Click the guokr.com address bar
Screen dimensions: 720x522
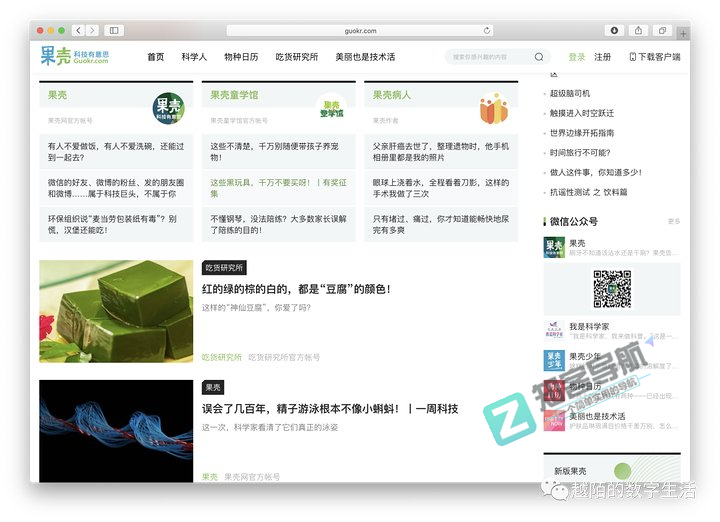360,31
